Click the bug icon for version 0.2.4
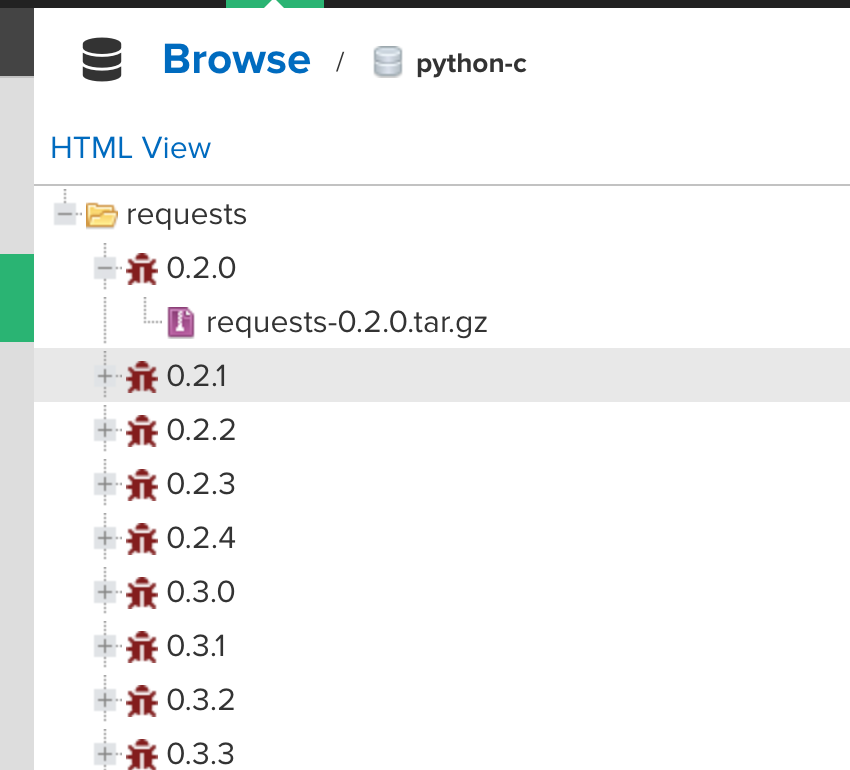850x770 pixels. pyautogui.click(x=142, y=538)
